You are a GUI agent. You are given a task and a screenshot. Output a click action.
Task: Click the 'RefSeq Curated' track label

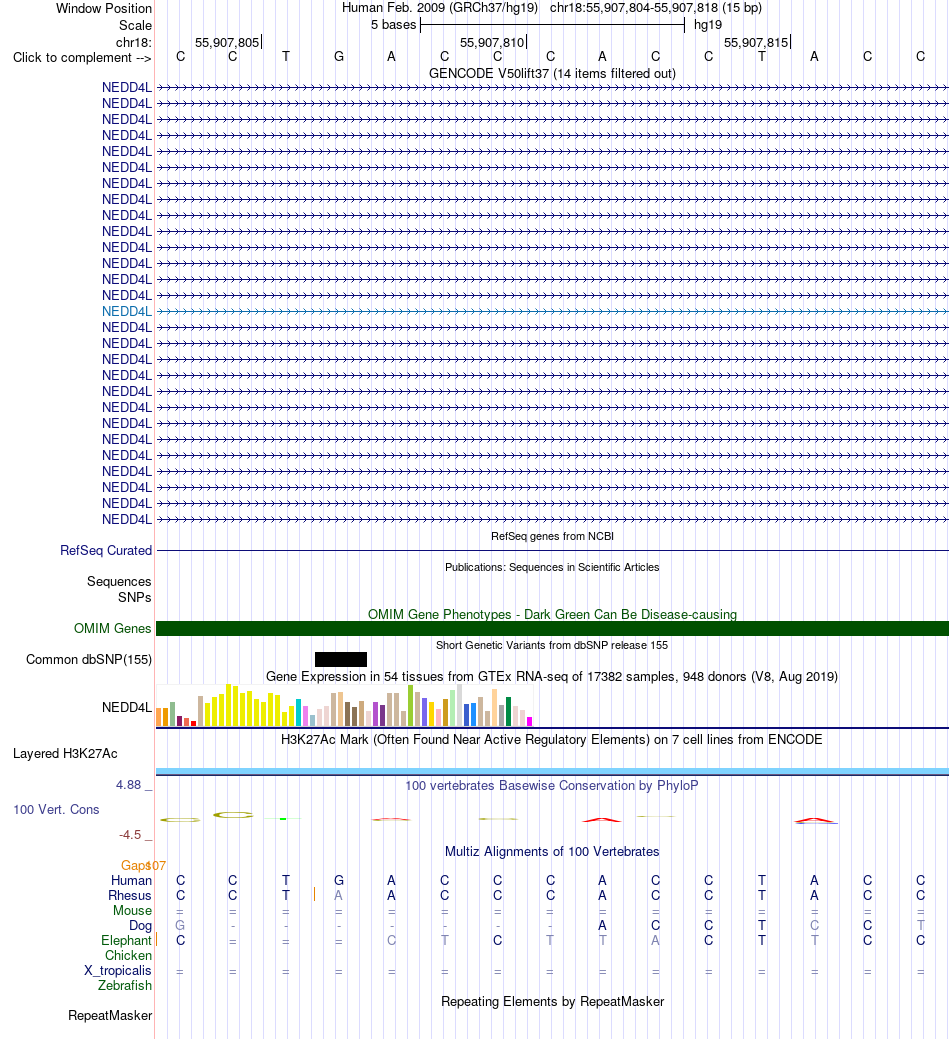(x=106, y=551)
